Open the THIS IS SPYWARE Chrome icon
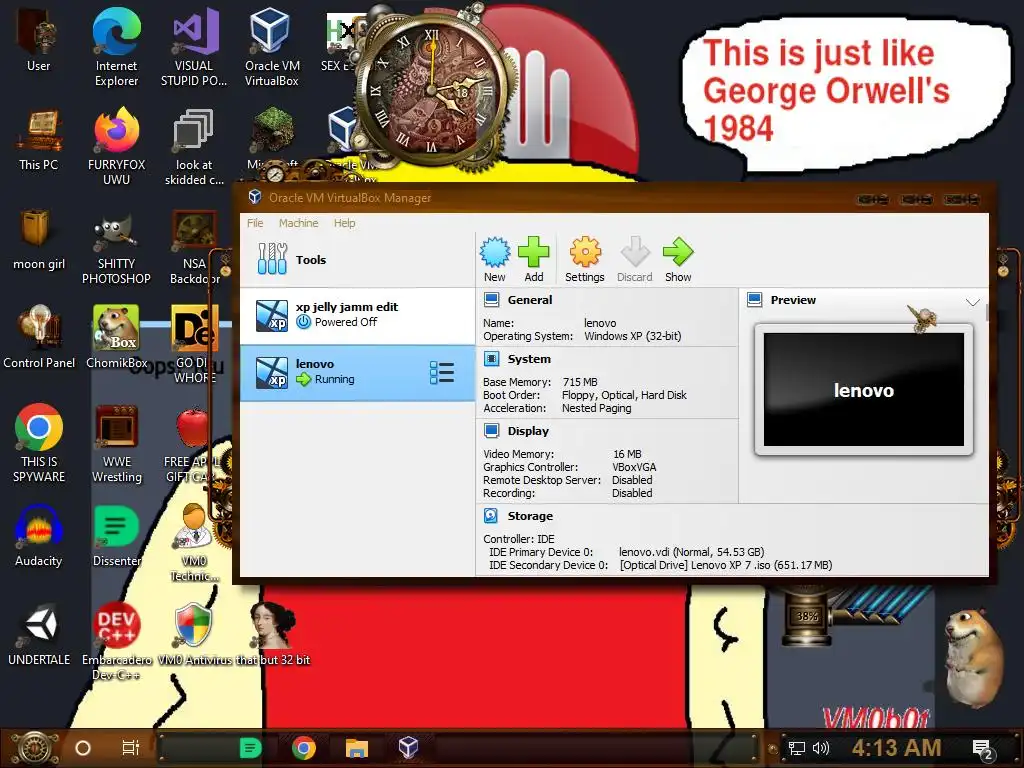The image size is (1024, 768). [x=39, y=443]
